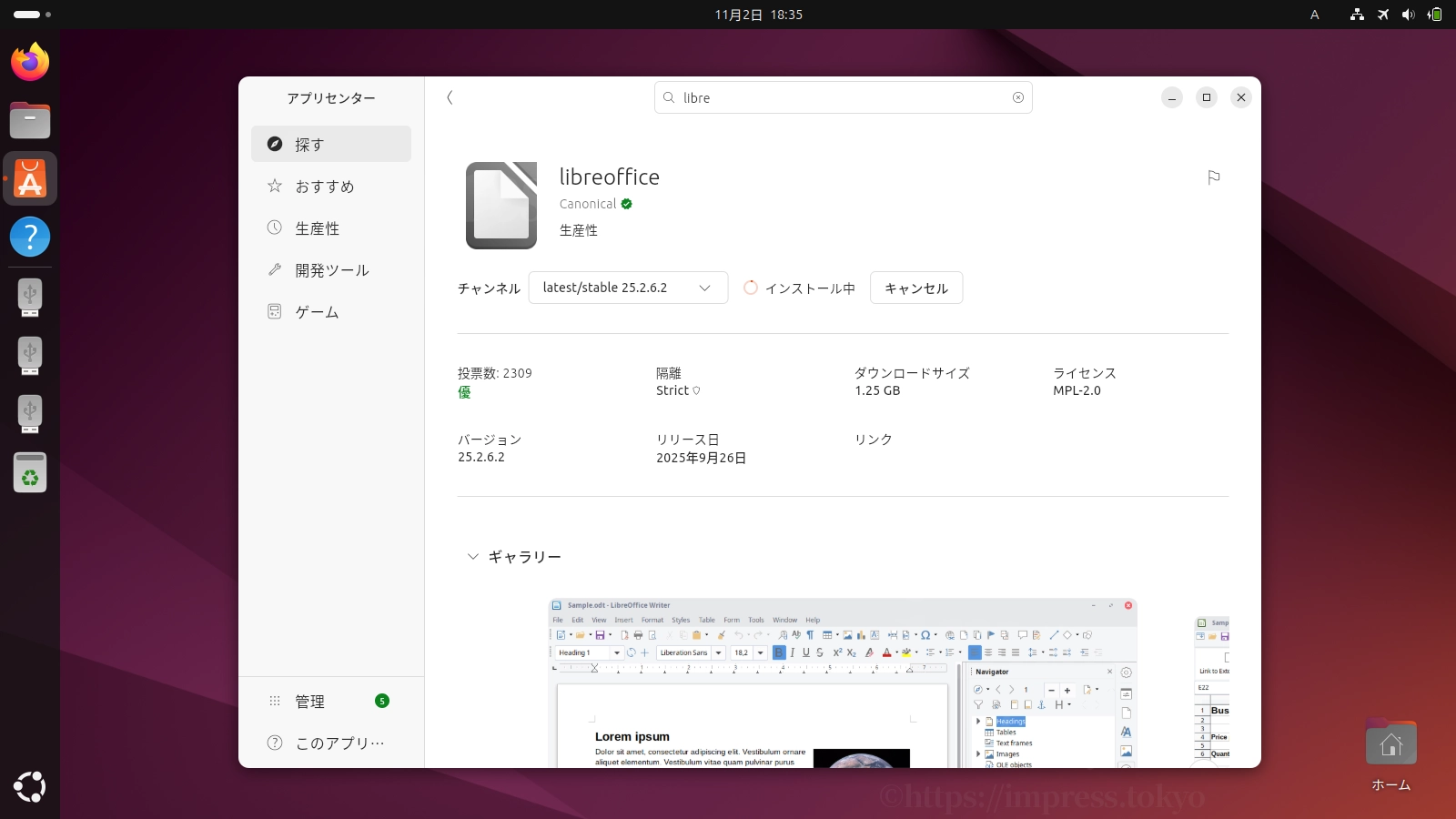Clear the search field text
1456x819 pixels.
(1018, 97)
